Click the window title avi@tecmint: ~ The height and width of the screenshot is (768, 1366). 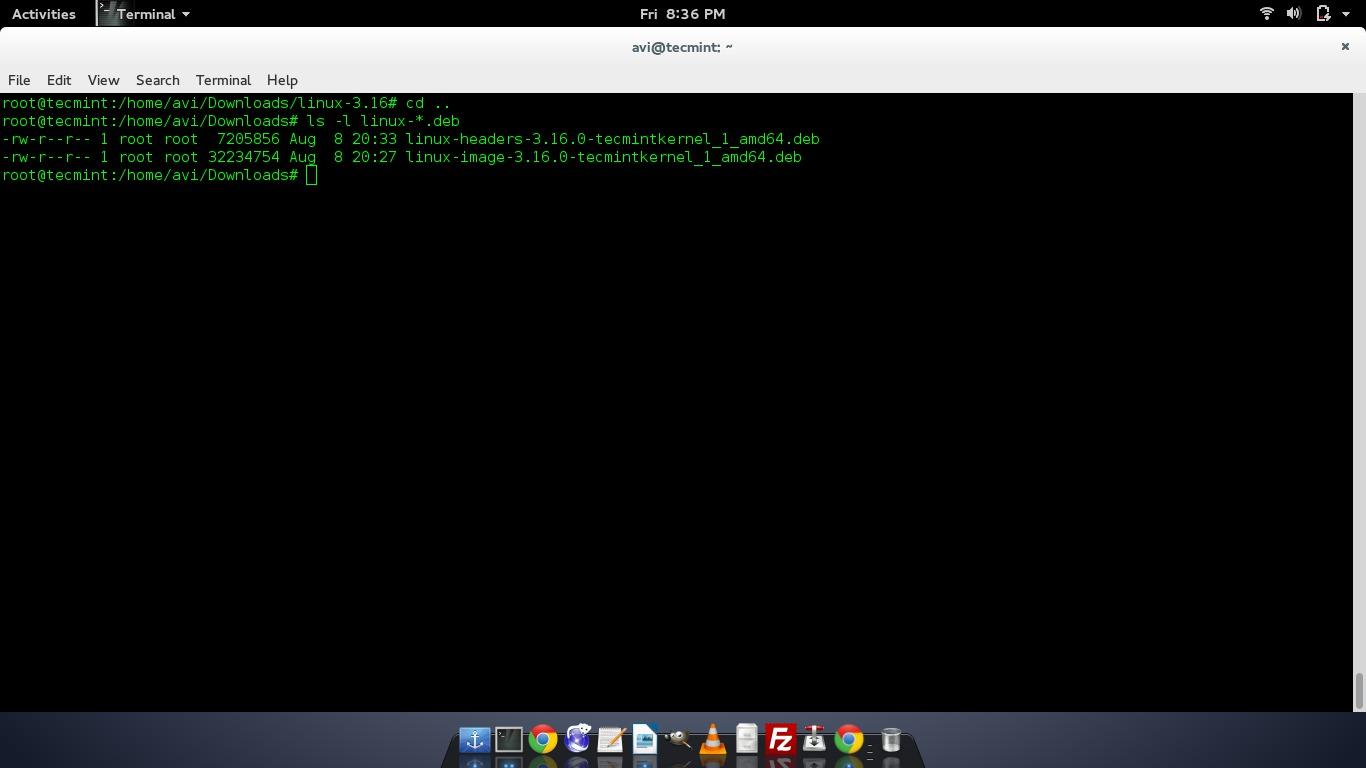(682, 47)
